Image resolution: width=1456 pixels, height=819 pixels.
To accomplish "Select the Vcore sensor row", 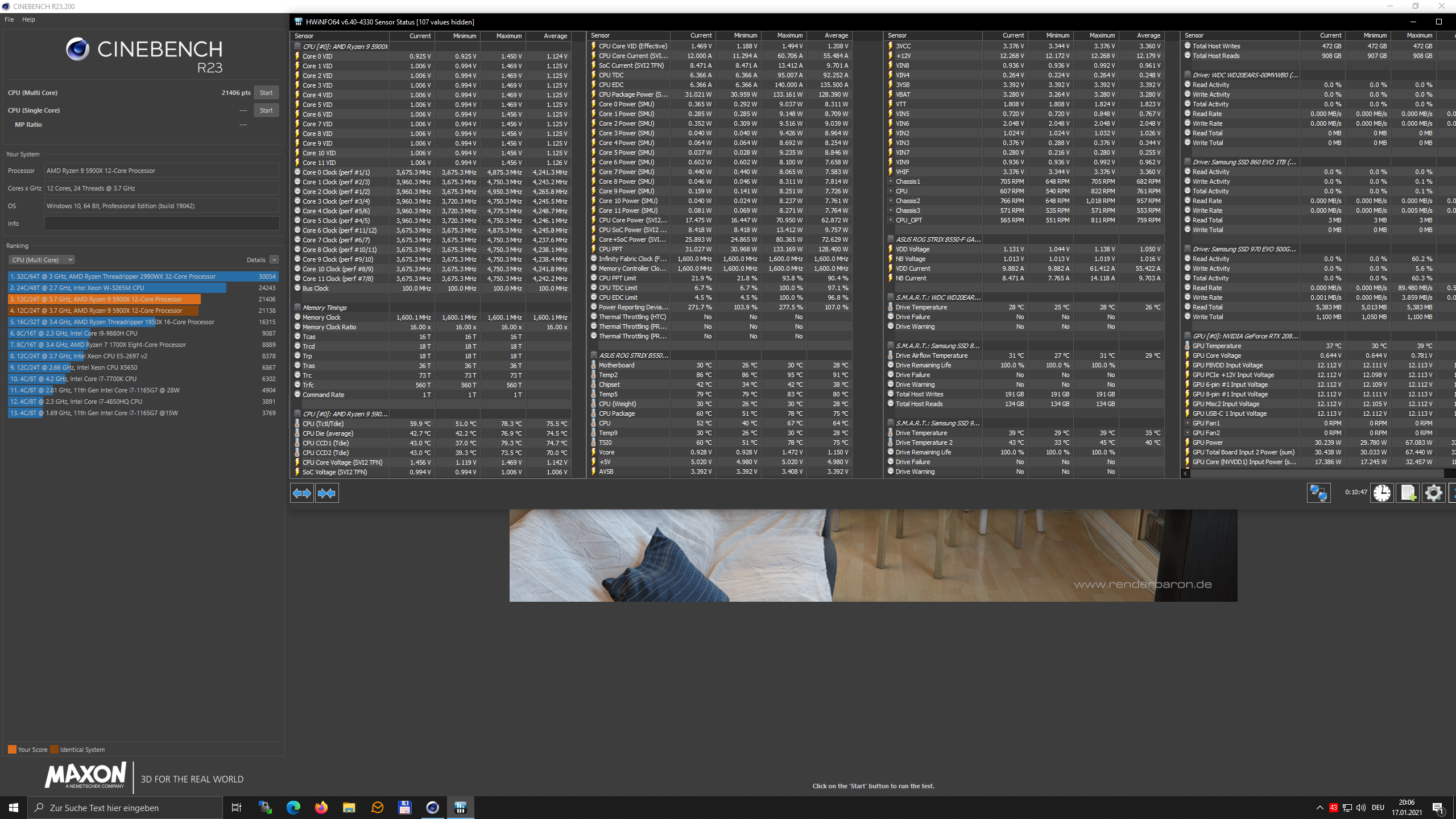I will coord(721,452).
